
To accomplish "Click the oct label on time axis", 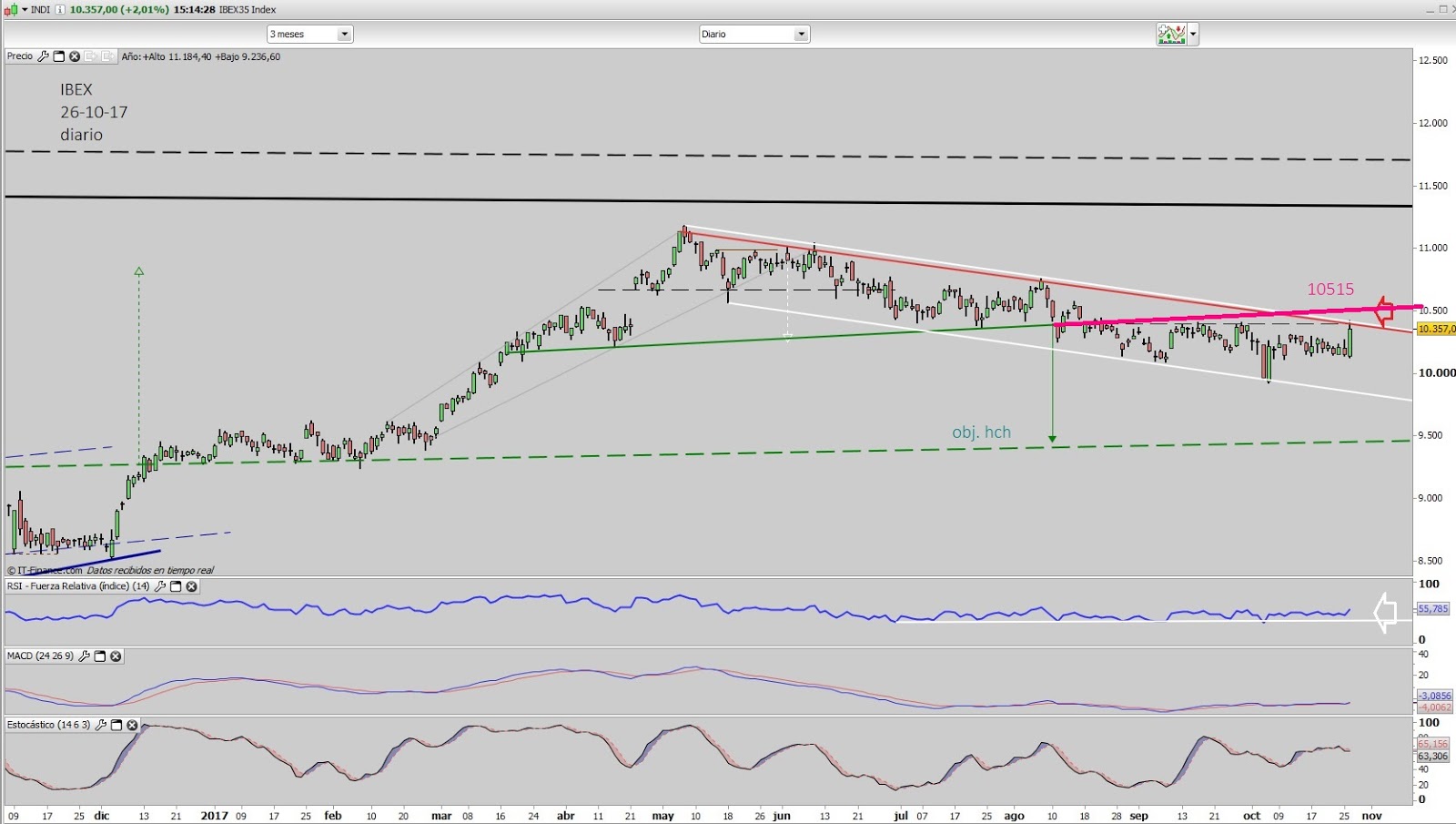I will tap(1252, 816).
